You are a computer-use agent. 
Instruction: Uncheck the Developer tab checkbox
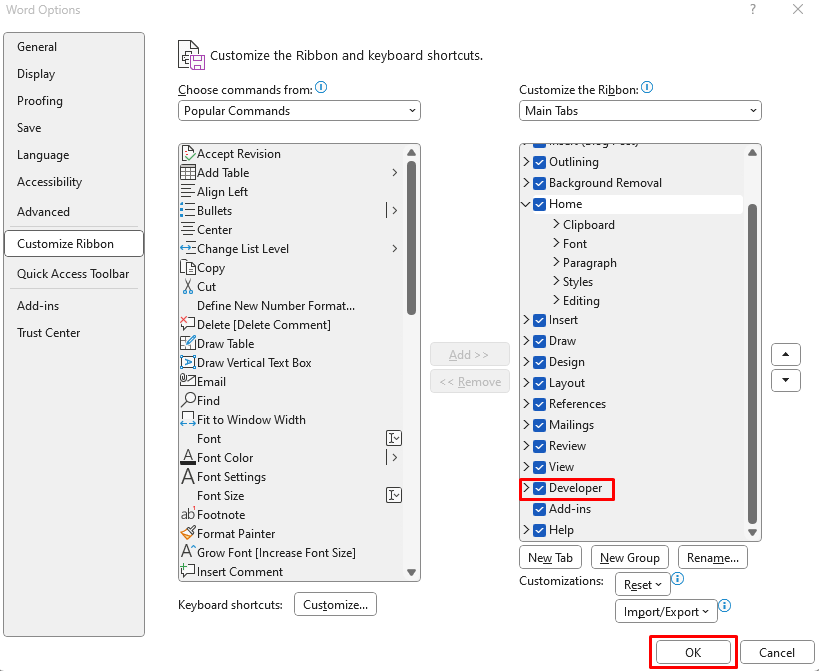[x=539, y=488]
